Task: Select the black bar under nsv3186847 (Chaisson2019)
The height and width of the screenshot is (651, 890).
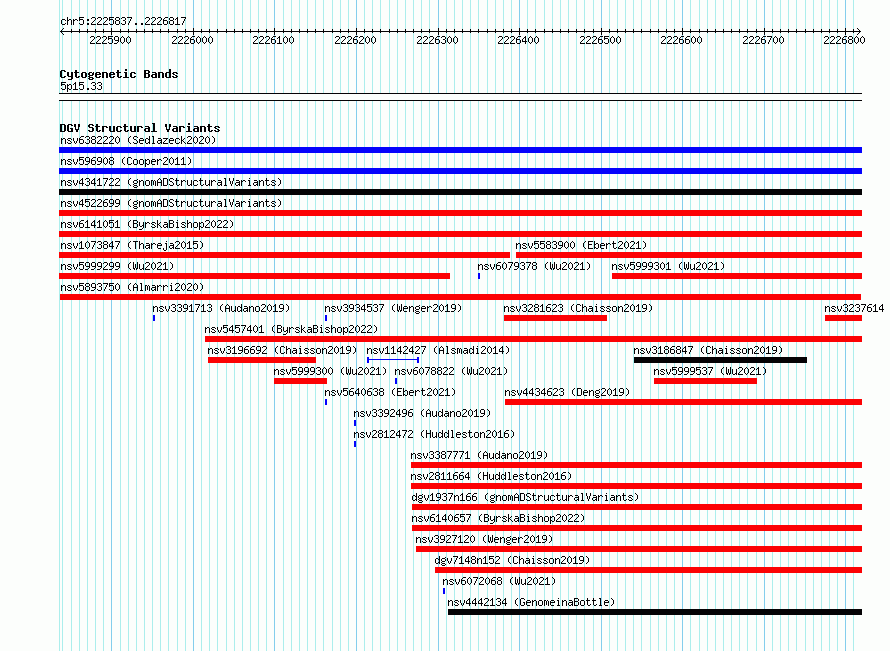Action: [x=720, y=360]
